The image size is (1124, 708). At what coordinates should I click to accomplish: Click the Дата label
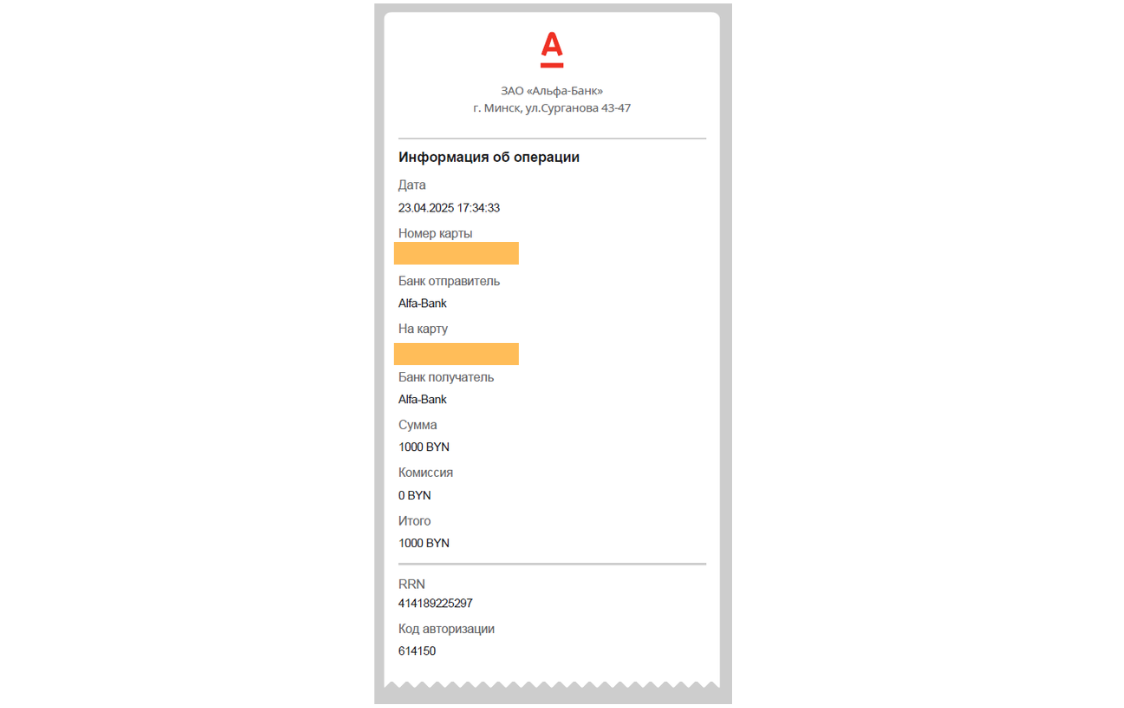(x=412, y=185)
